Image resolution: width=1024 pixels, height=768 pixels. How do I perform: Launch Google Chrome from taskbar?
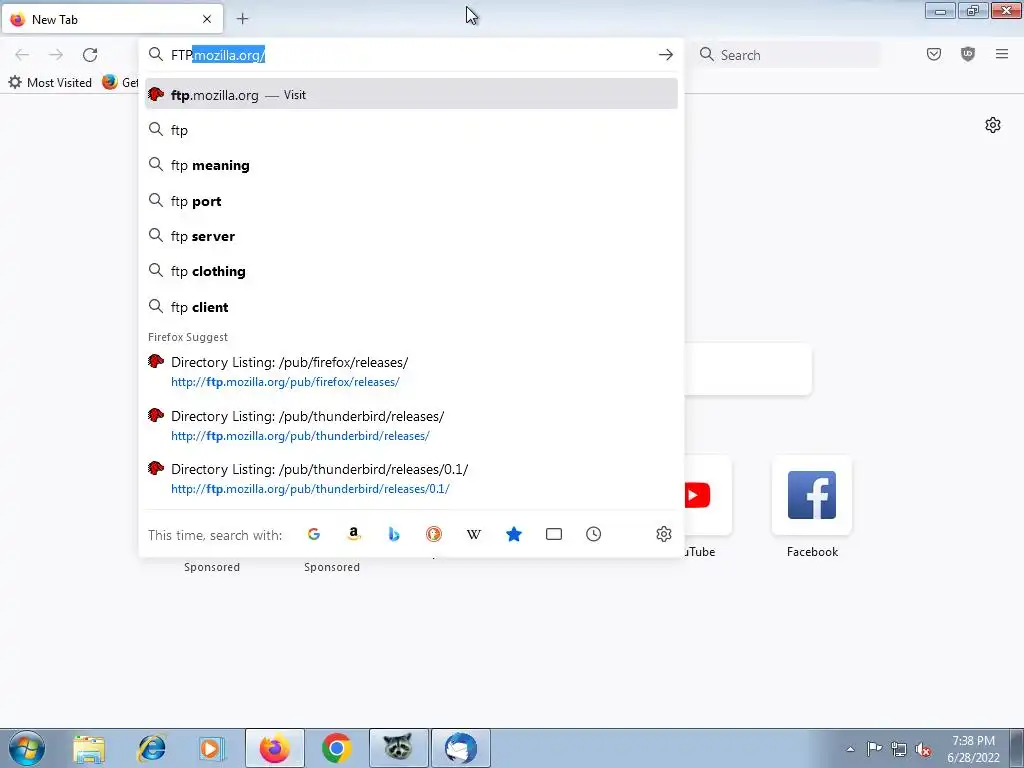(x=336, y=748)
